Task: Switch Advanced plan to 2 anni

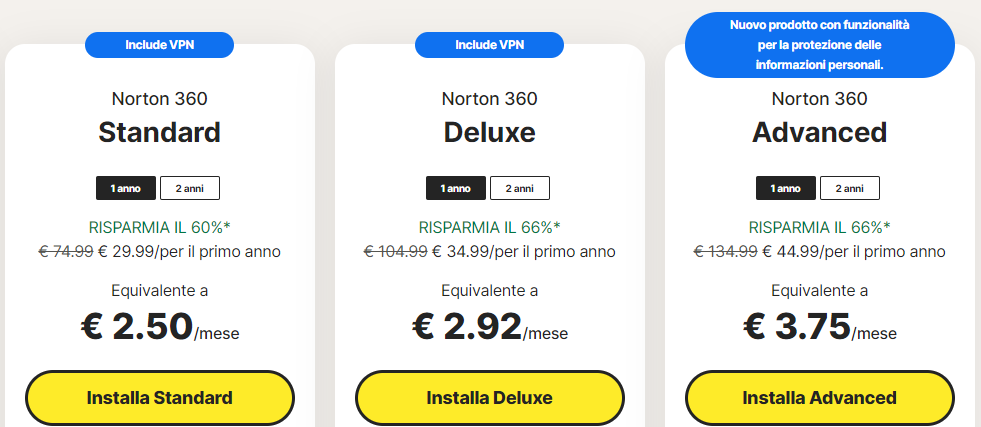Action: pyautogui.click(x=850, y=188)
